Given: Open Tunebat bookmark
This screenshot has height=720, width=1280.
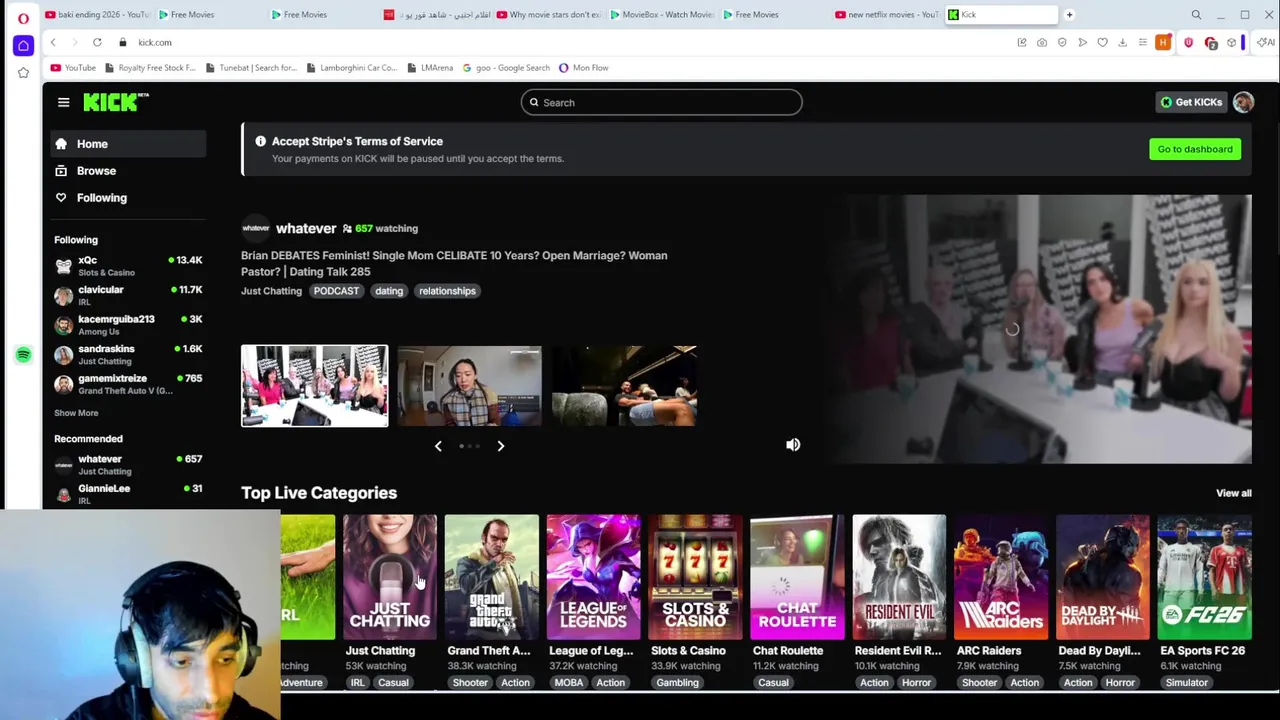Looking at the screenshot, I should (251, 68).
